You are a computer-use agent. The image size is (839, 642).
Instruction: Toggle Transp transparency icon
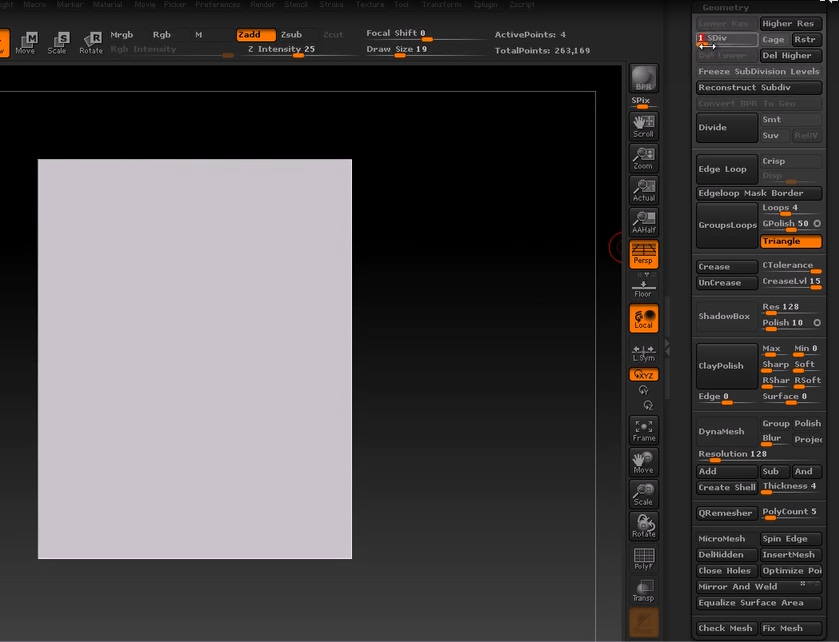[644, 591]
